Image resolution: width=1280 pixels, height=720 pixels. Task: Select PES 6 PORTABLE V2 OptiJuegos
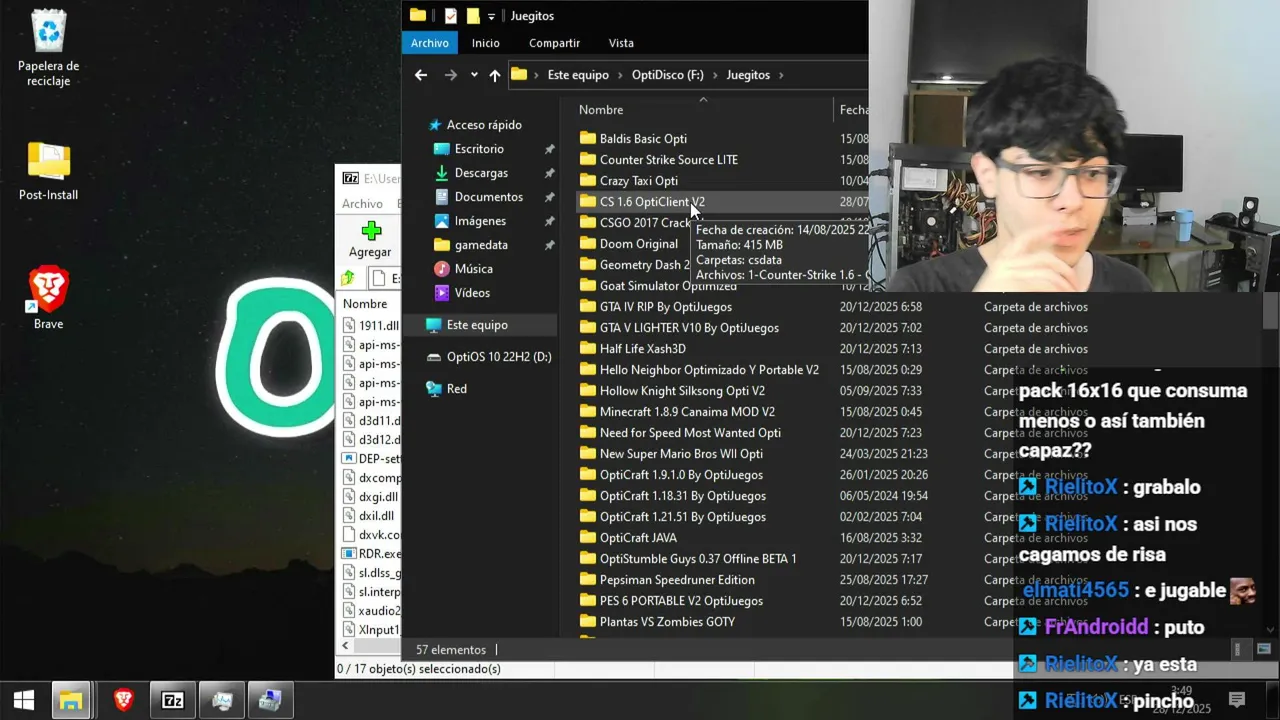tap(681, 601)
